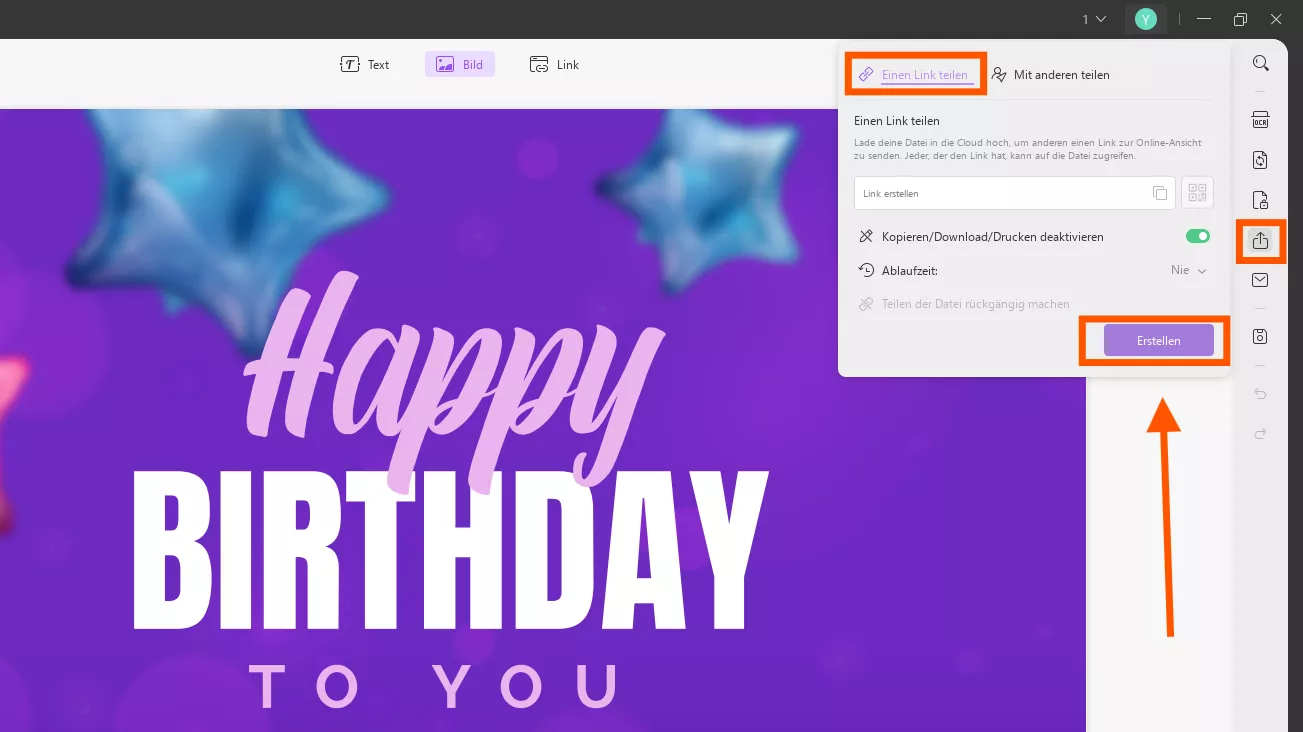Open the protect document lock icon
The image size is (1303, 732).
pos(1260,200)
